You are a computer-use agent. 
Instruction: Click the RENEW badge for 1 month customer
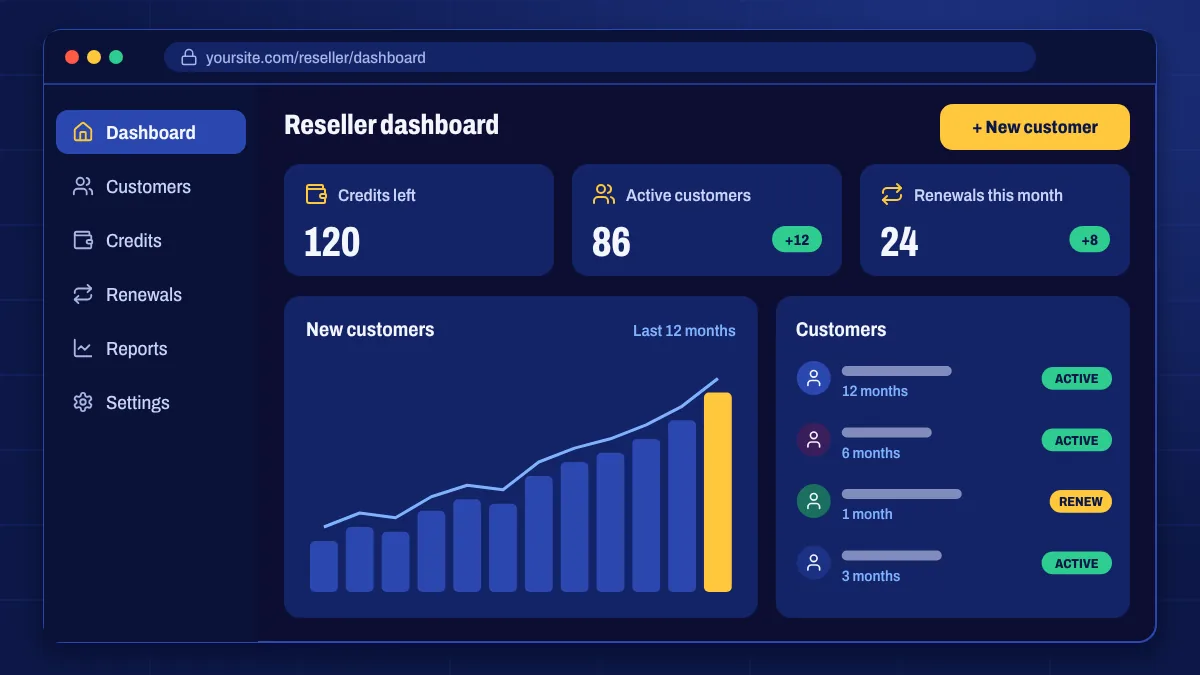[x=1080, y=501]
